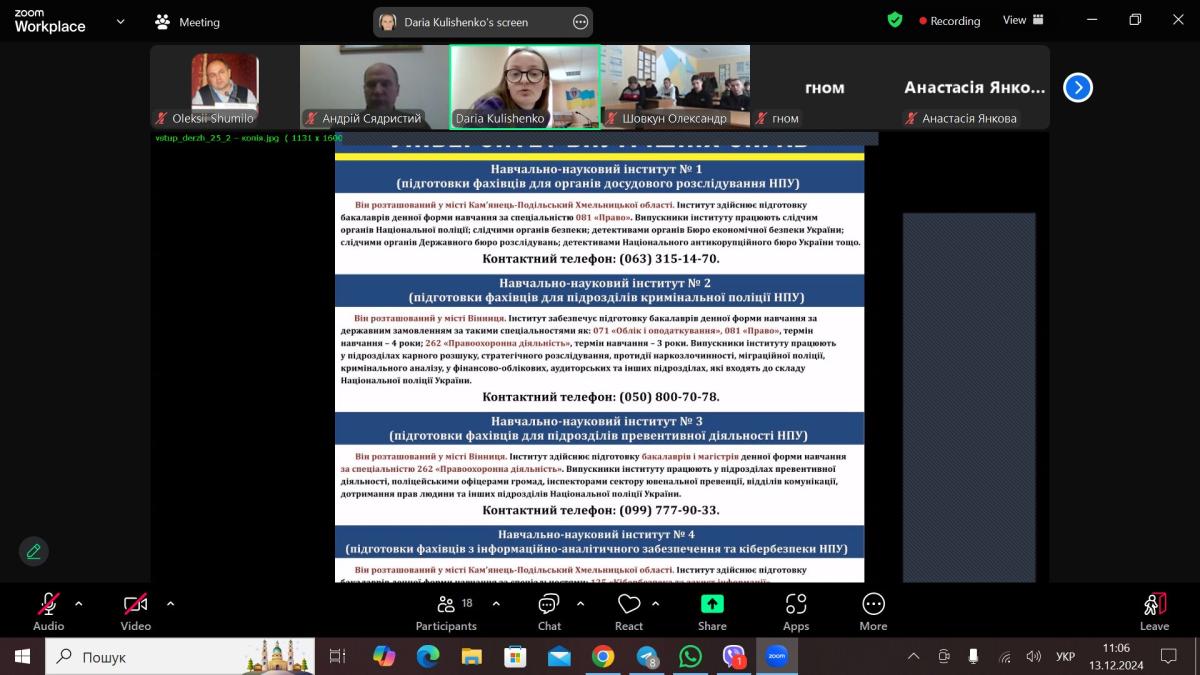This screenshot has height=675, width=1200.
Task: Show next participants with the blue arrow
Action: [x=1077, y=88]
